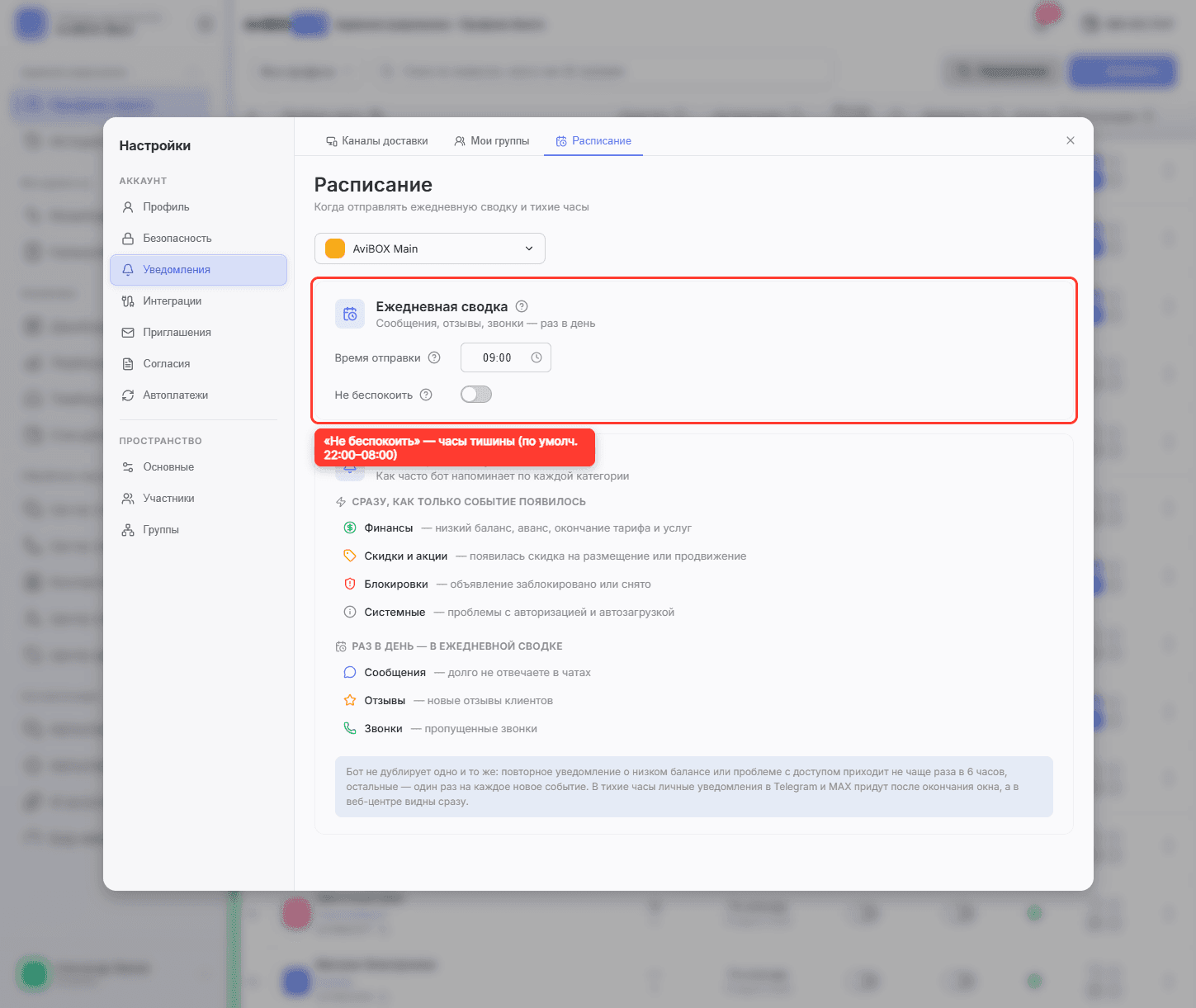Click the Приглашения envelope icon
Viewport: 1196px width, 1008px height.
tap(128, 333)
